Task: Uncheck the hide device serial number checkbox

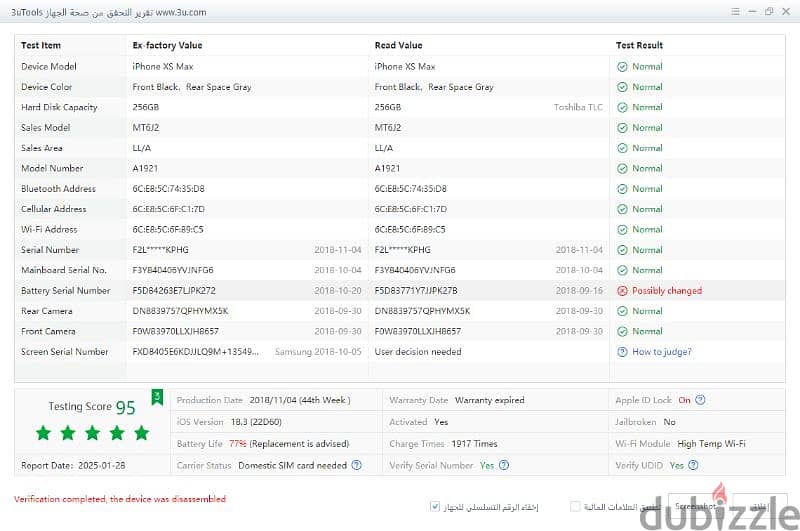Action: pos(435,507)
